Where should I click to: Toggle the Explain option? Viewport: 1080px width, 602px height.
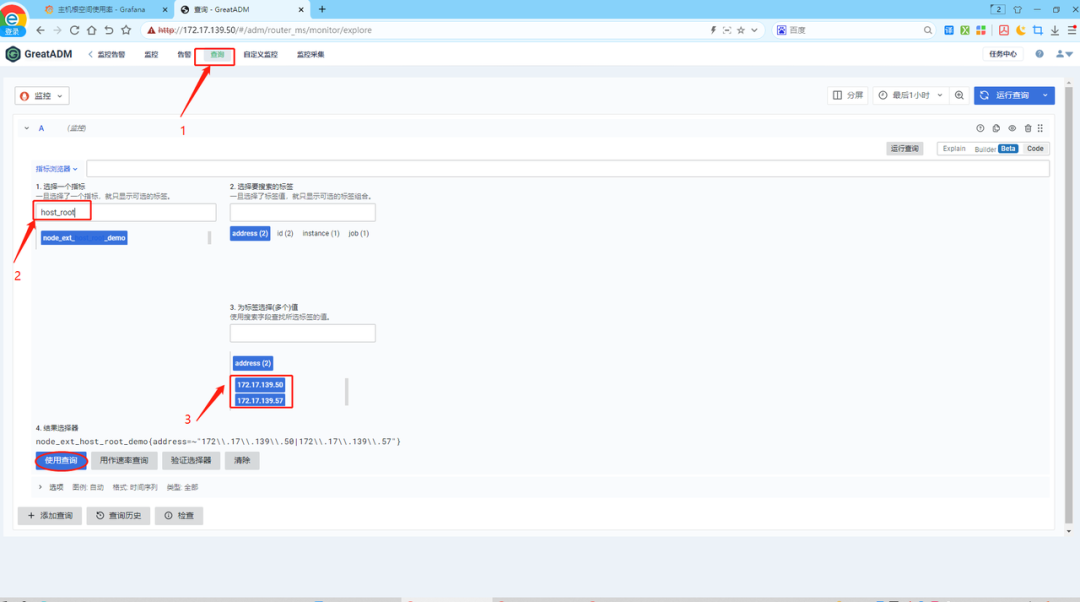(x=954, y=148)
